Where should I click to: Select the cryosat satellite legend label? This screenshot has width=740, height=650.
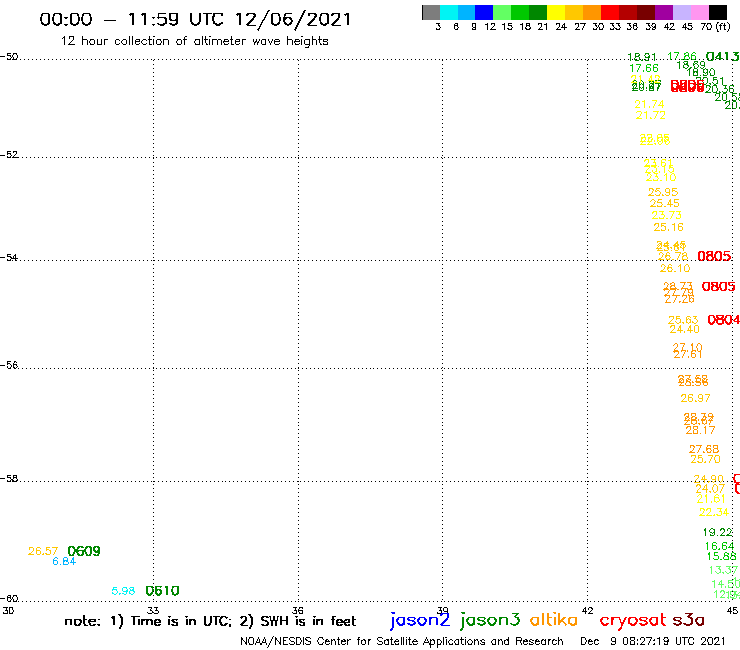click(x=633, y=621)
